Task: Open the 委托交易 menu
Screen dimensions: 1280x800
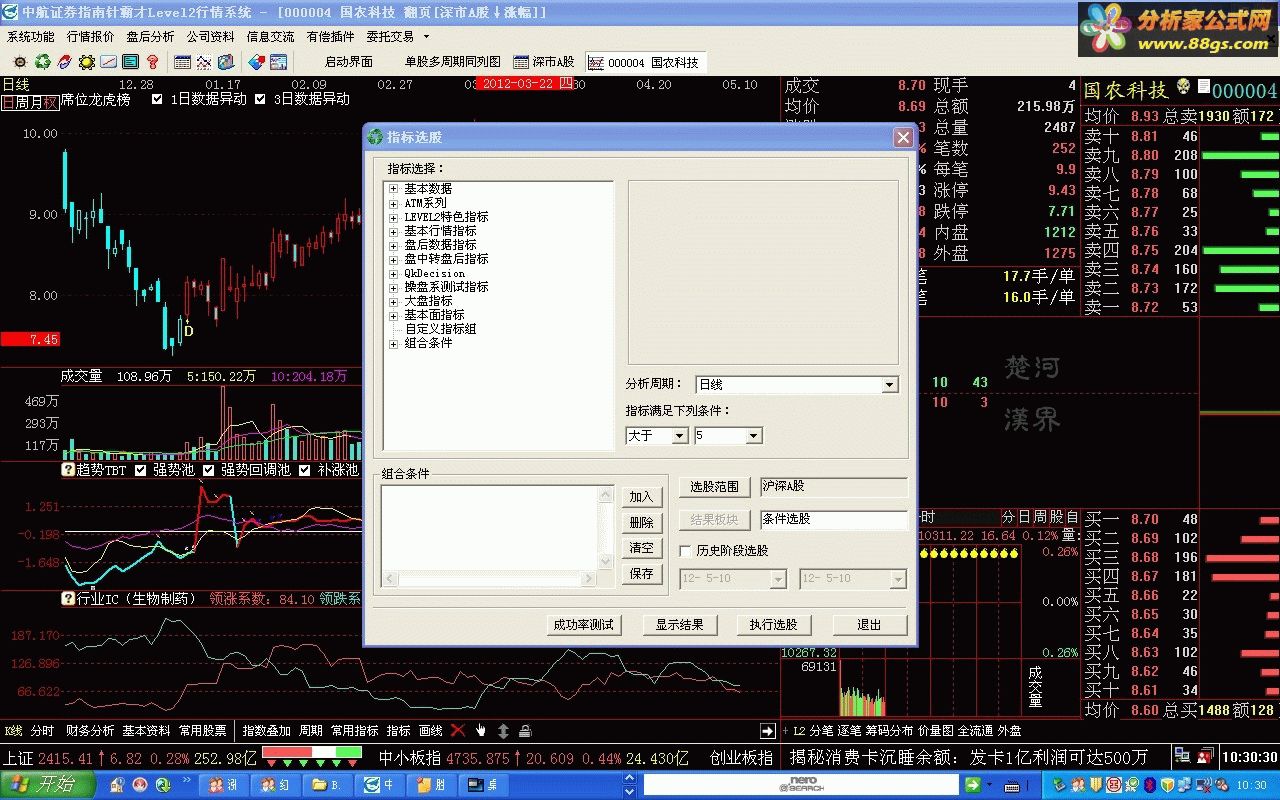Action: point(390,37)
